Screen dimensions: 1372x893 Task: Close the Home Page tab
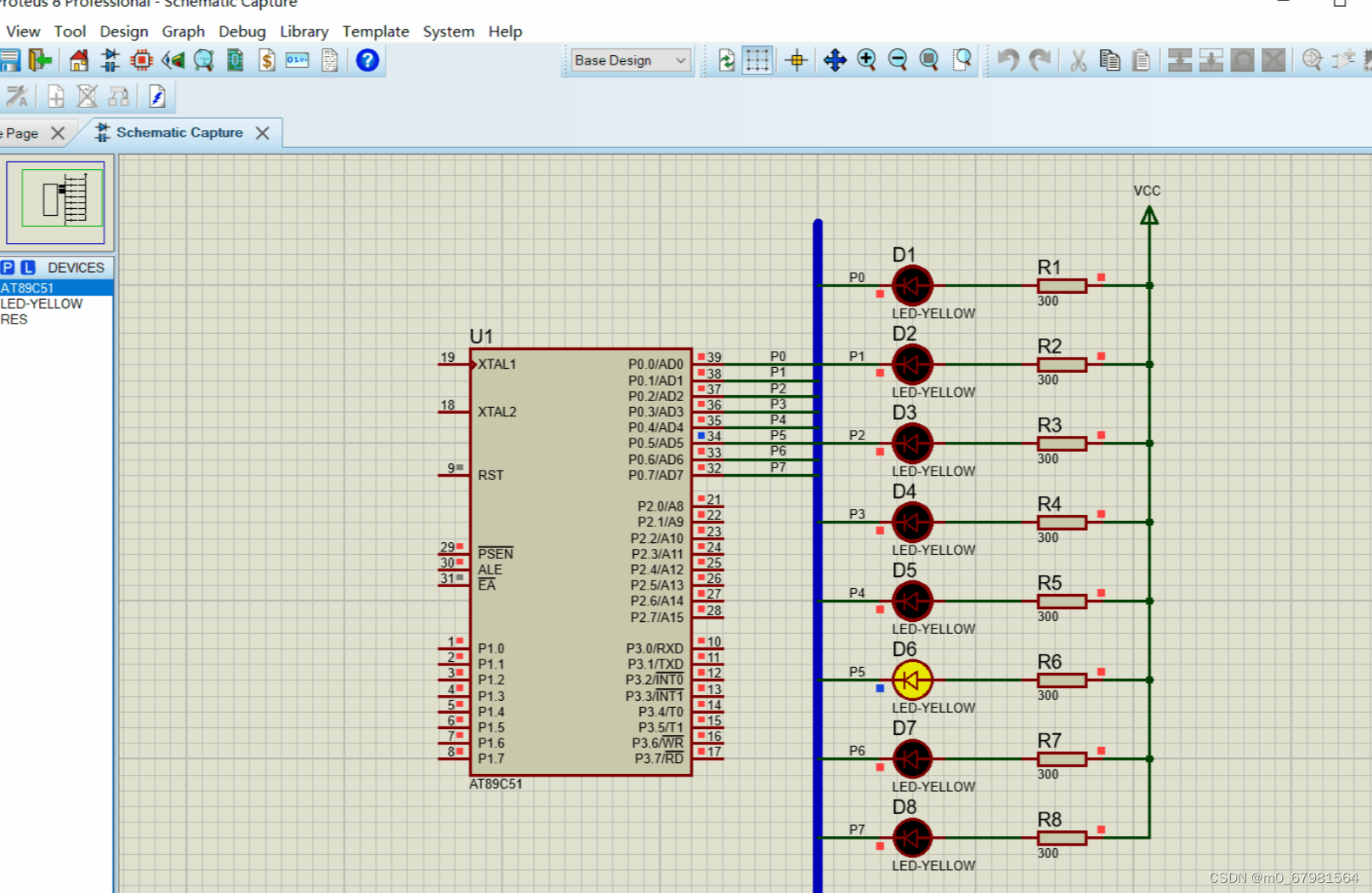(x=58, y=133)
